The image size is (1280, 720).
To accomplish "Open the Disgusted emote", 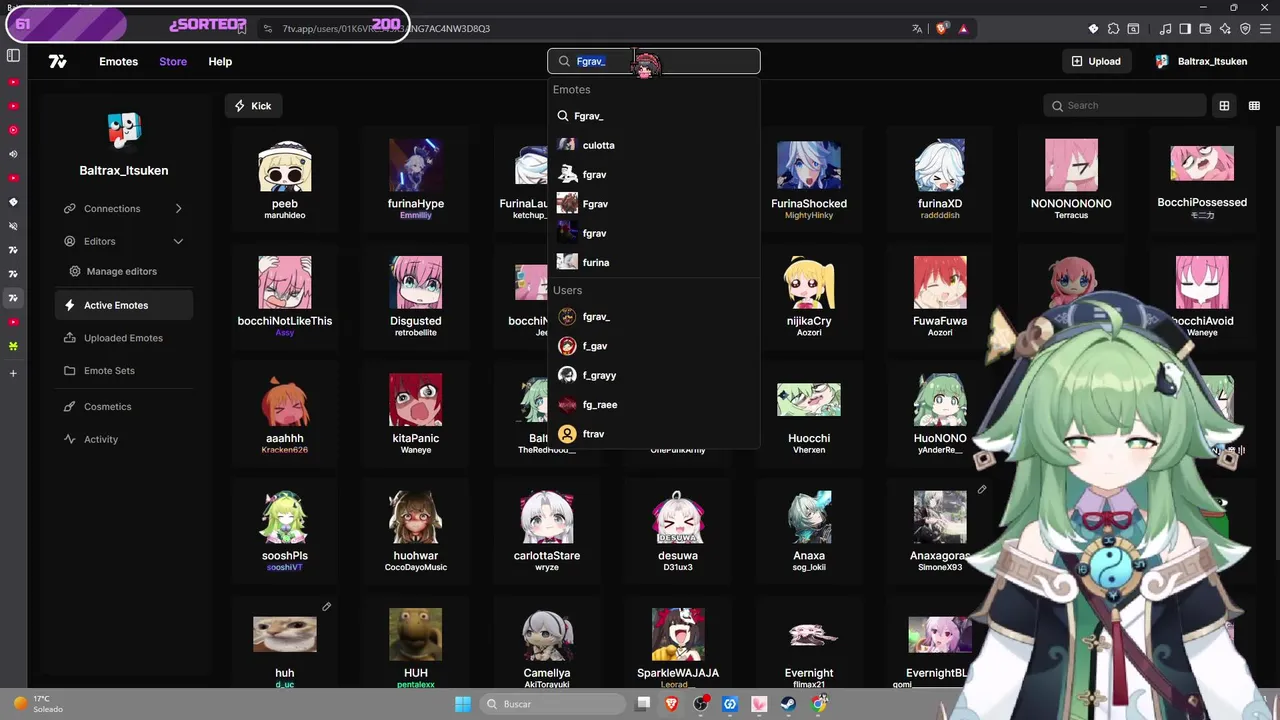I will point(416,295).
